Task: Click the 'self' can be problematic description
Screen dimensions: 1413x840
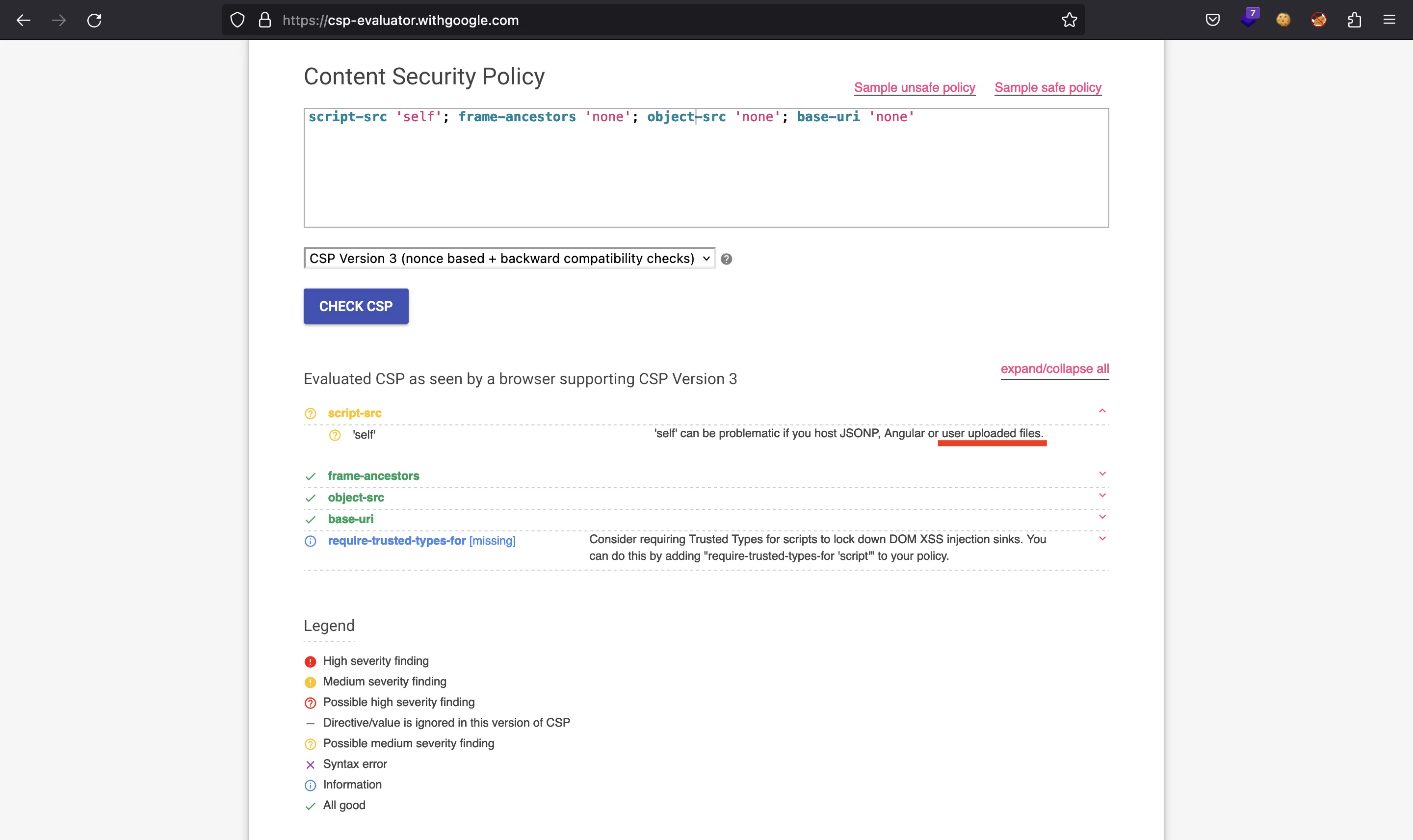Action: tap(849, 434)
